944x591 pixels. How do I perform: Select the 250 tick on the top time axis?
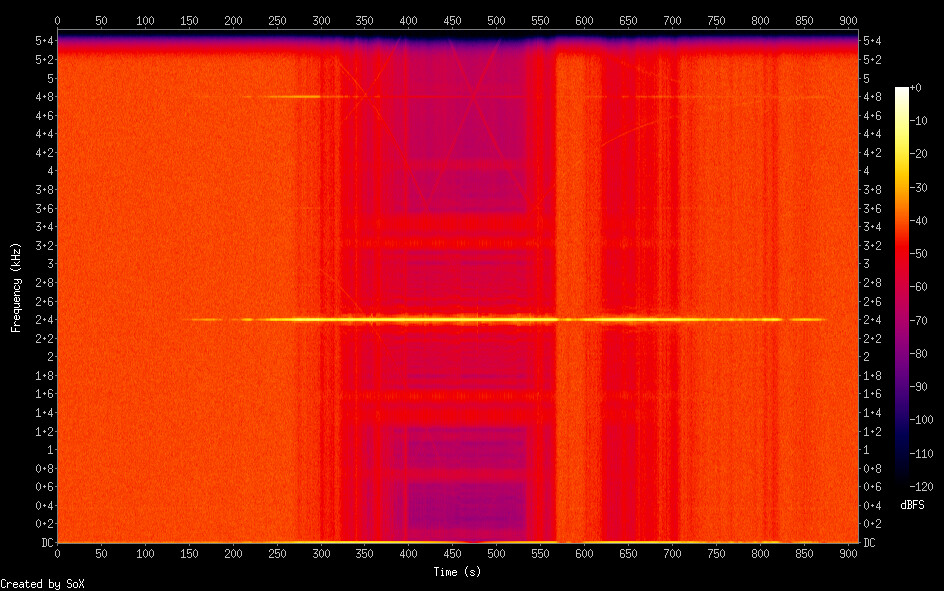pos(277,20)
